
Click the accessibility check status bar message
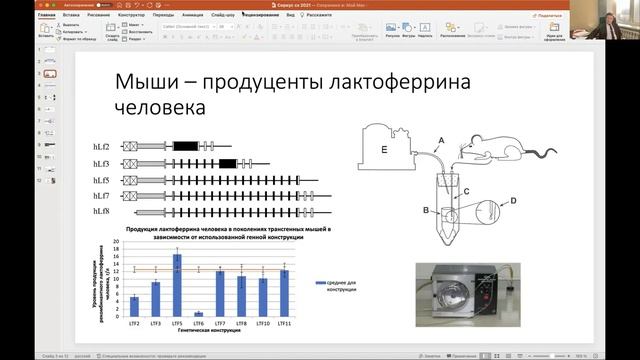[x=151, y=356]
